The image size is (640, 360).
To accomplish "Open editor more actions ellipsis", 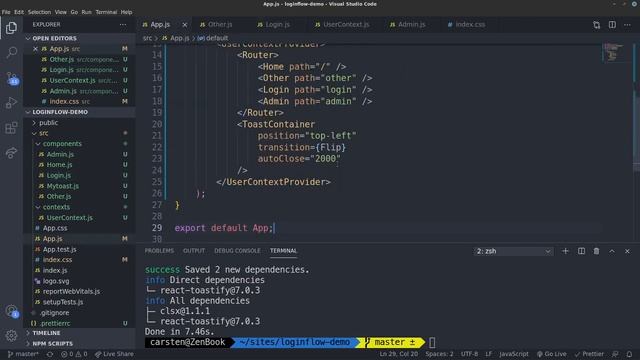I will (627, 25).
